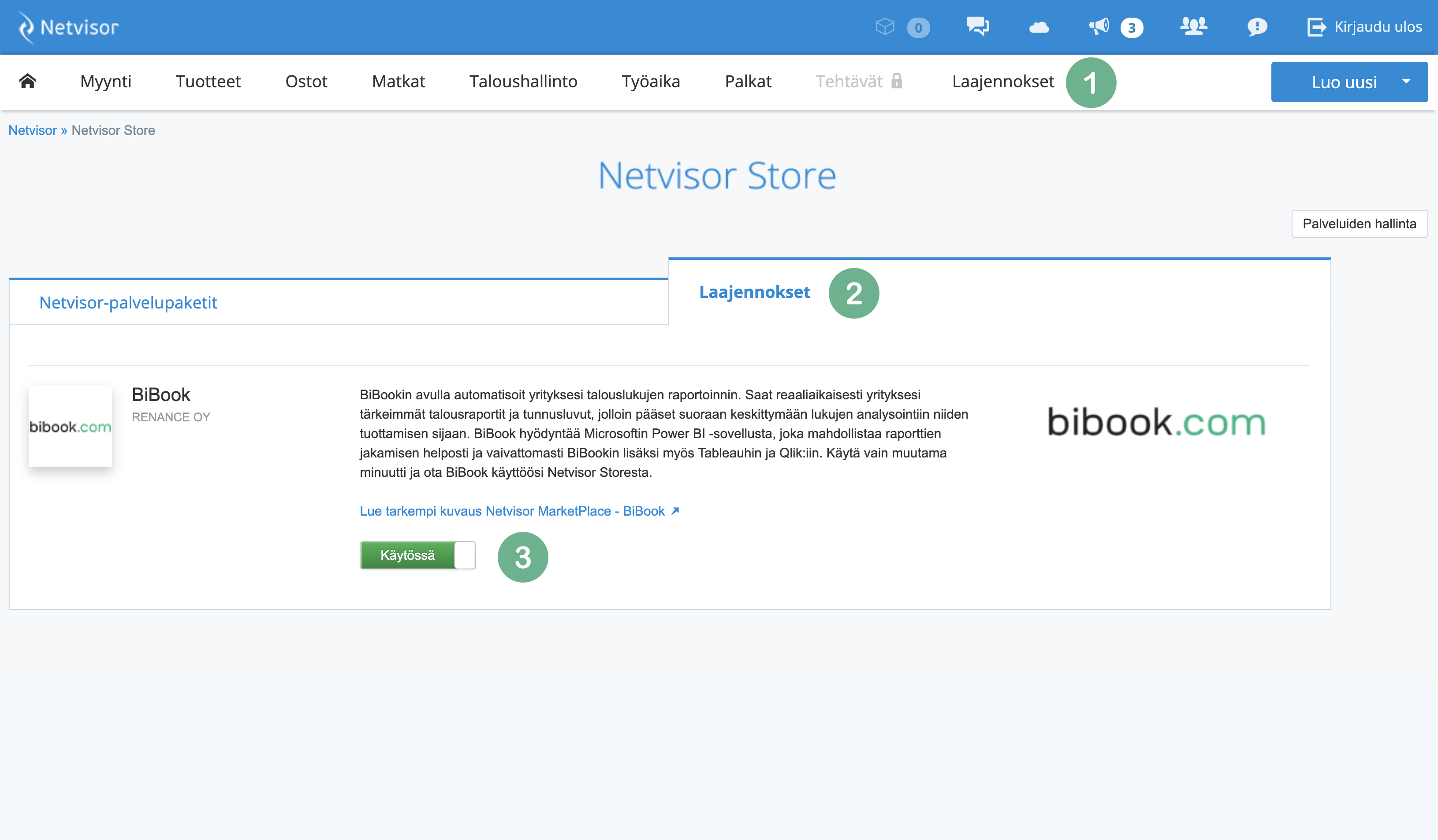Viewport: 1438px width, 840px height.
Task: Click the Netvisor Store page heading
Action: [718, 175]
